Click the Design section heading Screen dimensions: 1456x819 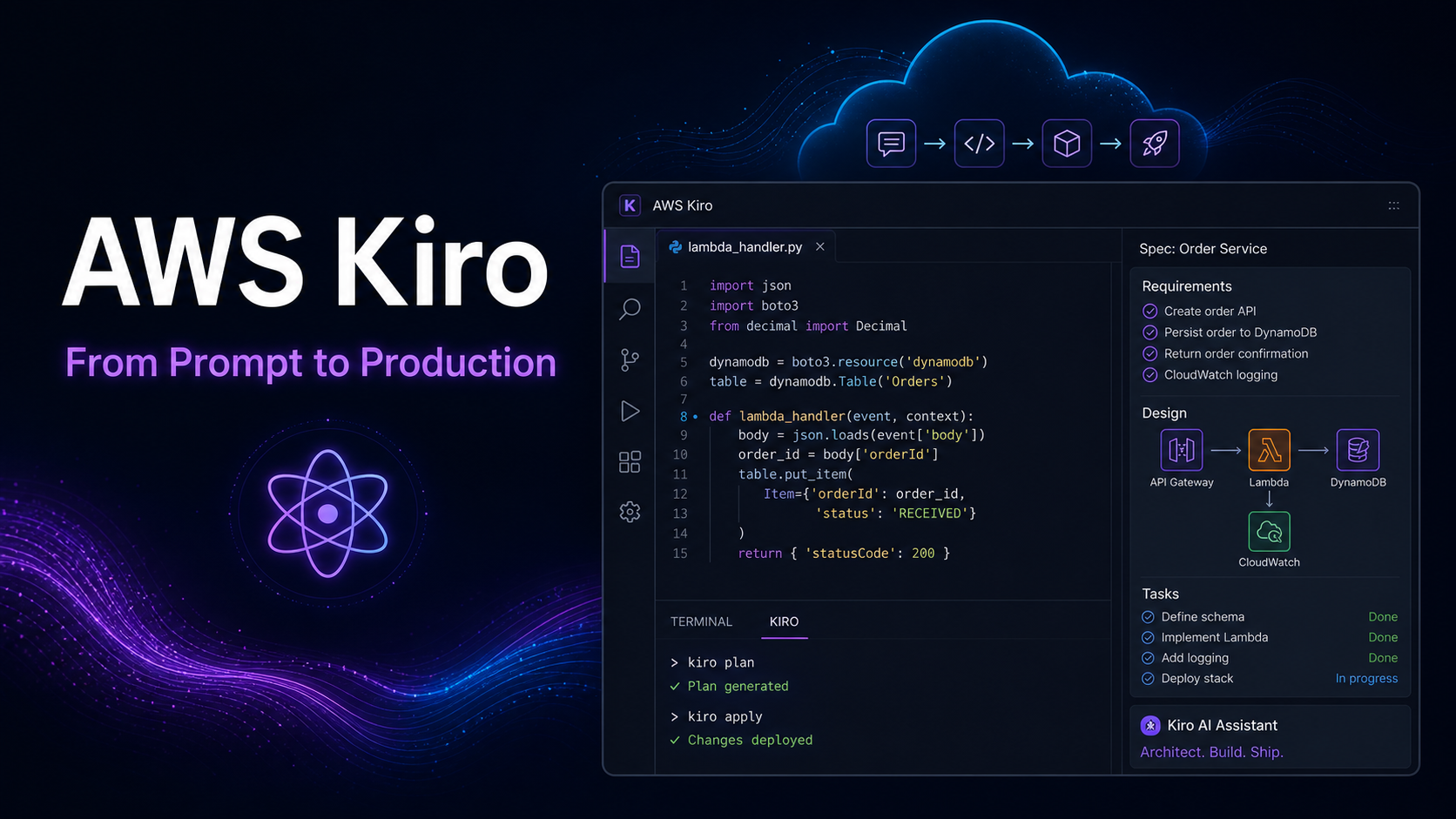point(1163,413)
